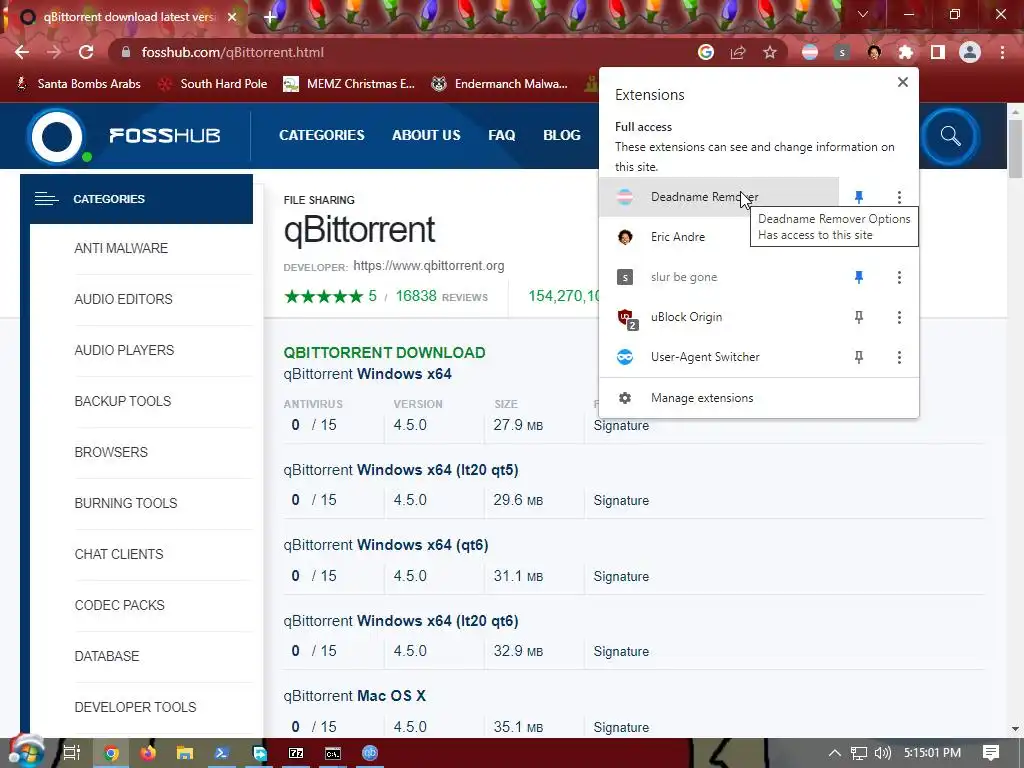1024x768 pixels.
Task: Bookmark this page with star icon
Action: coord(770,52)
